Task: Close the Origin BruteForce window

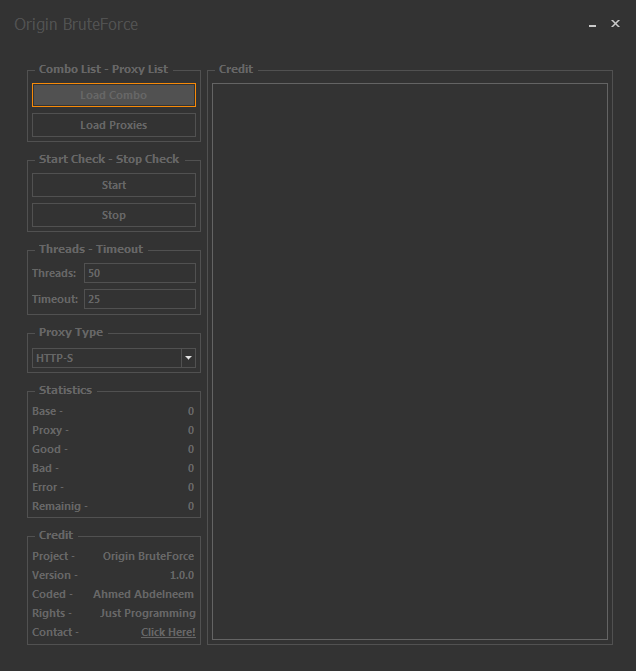Action: point(615,24)
